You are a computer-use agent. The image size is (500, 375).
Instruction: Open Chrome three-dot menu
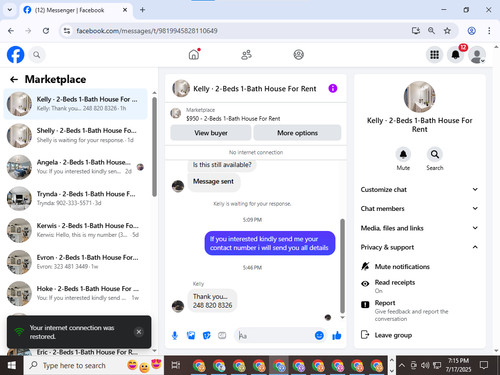coord(489,31)
